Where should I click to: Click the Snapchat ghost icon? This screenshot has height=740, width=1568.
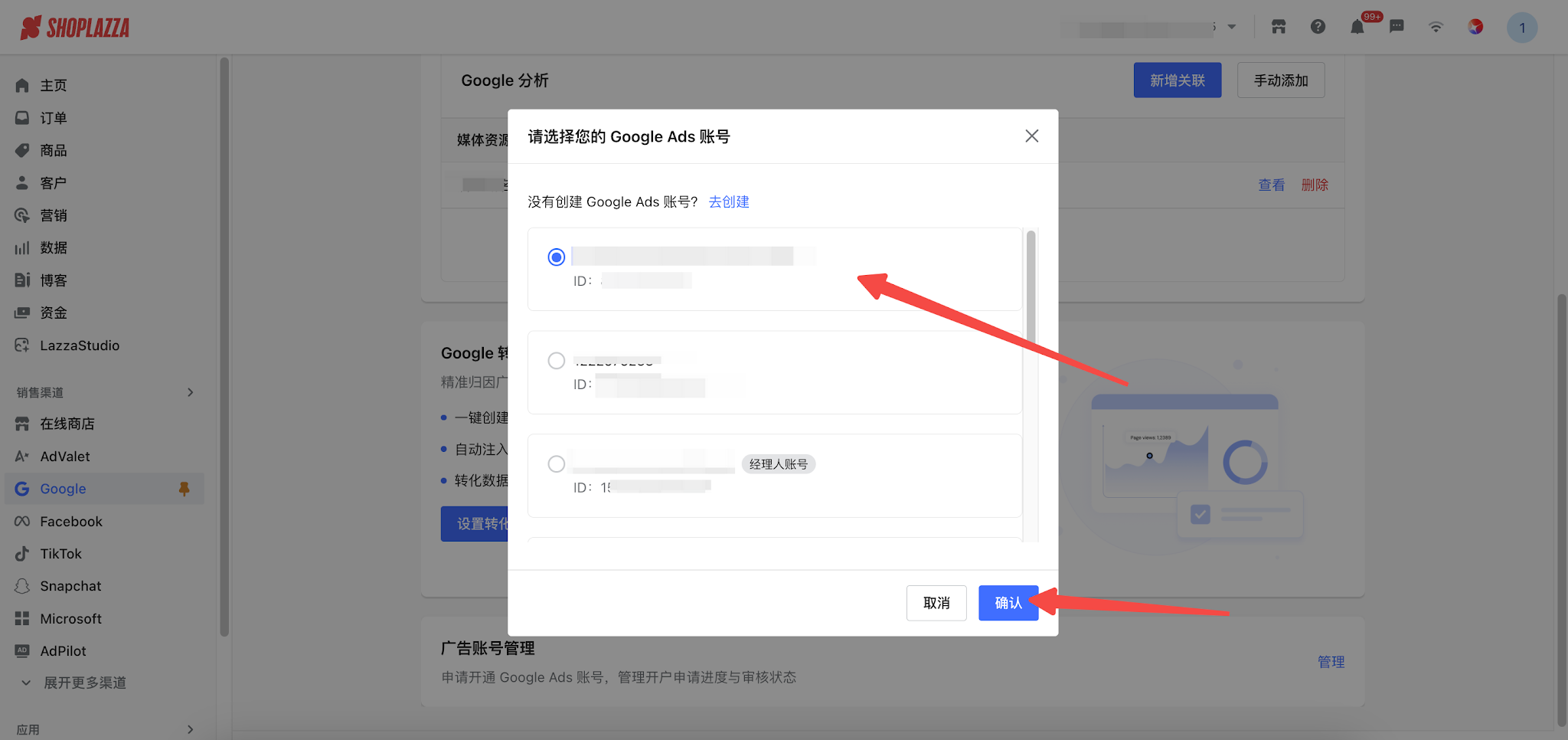point(22,586)
